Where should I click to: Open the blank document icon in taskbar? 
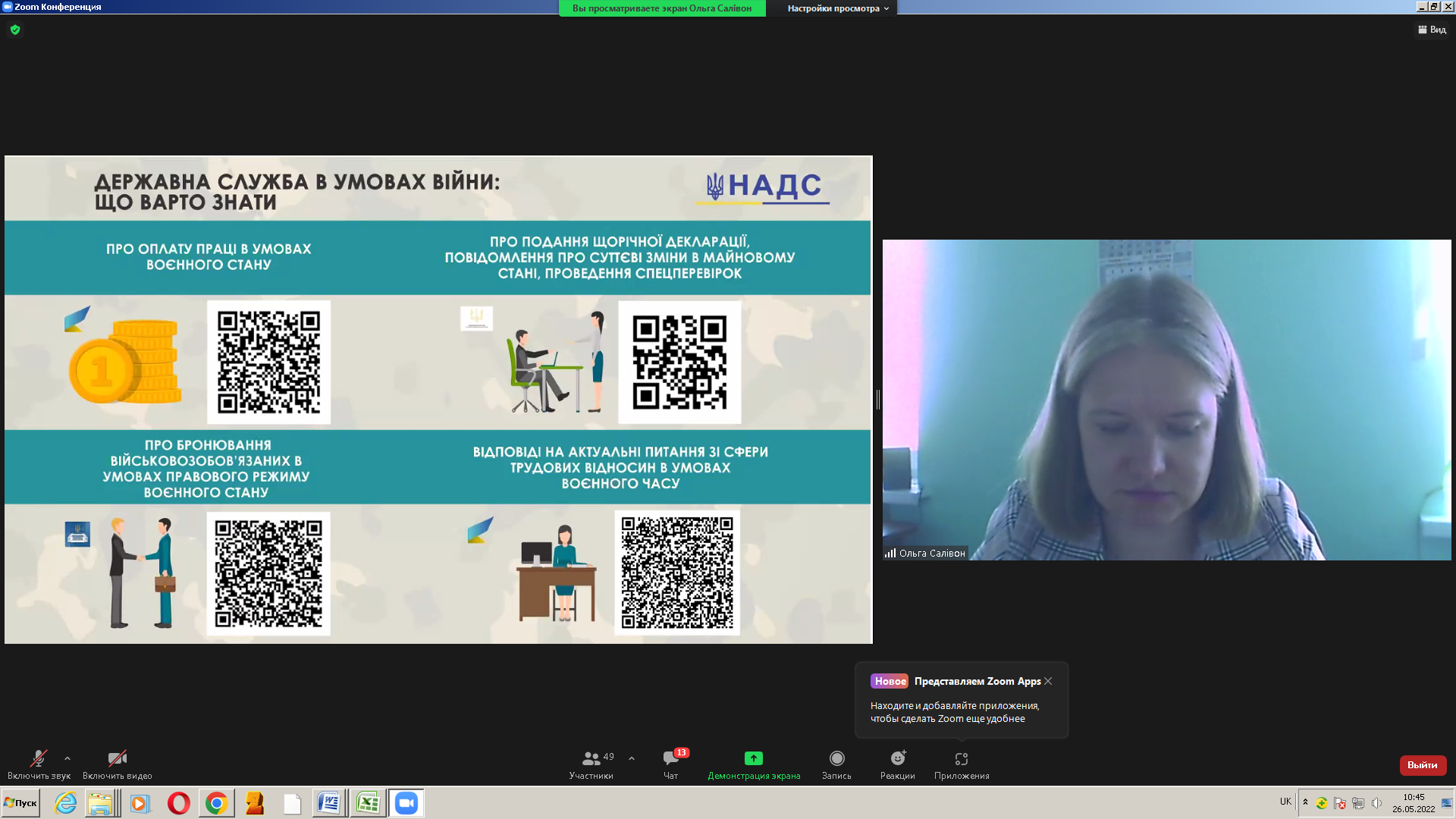tap(293, 803)
